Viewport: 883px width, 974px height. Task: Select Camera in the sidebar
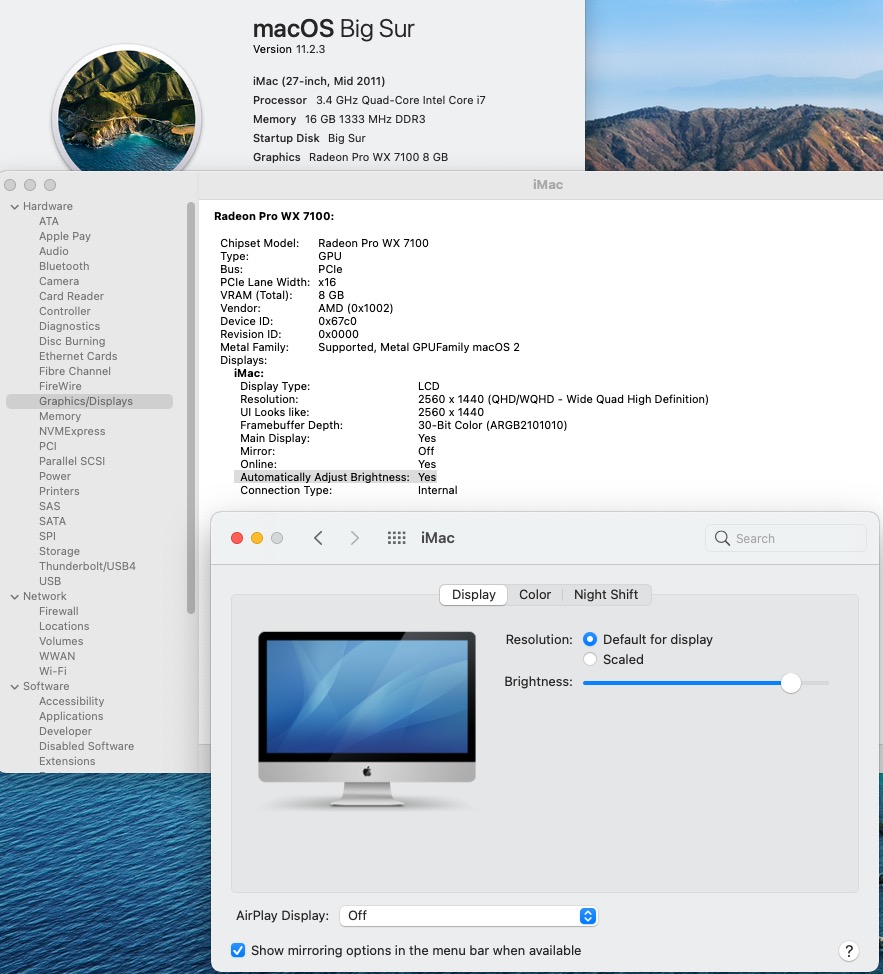pyautogui.click(x=59, y=281)
